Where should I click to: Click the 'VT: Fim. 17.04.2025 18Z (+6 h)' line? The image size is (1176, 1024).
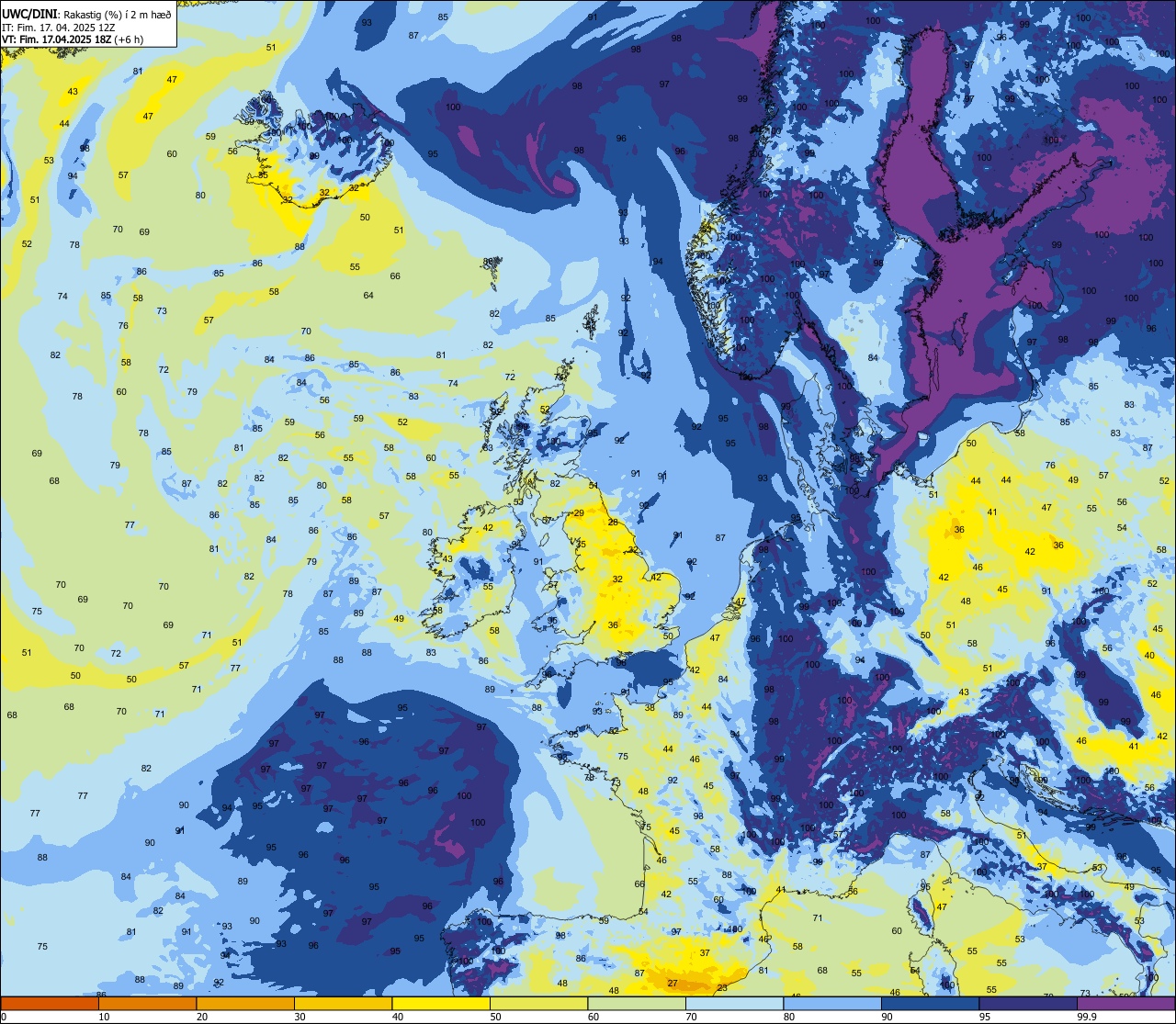tap(73, 39)
